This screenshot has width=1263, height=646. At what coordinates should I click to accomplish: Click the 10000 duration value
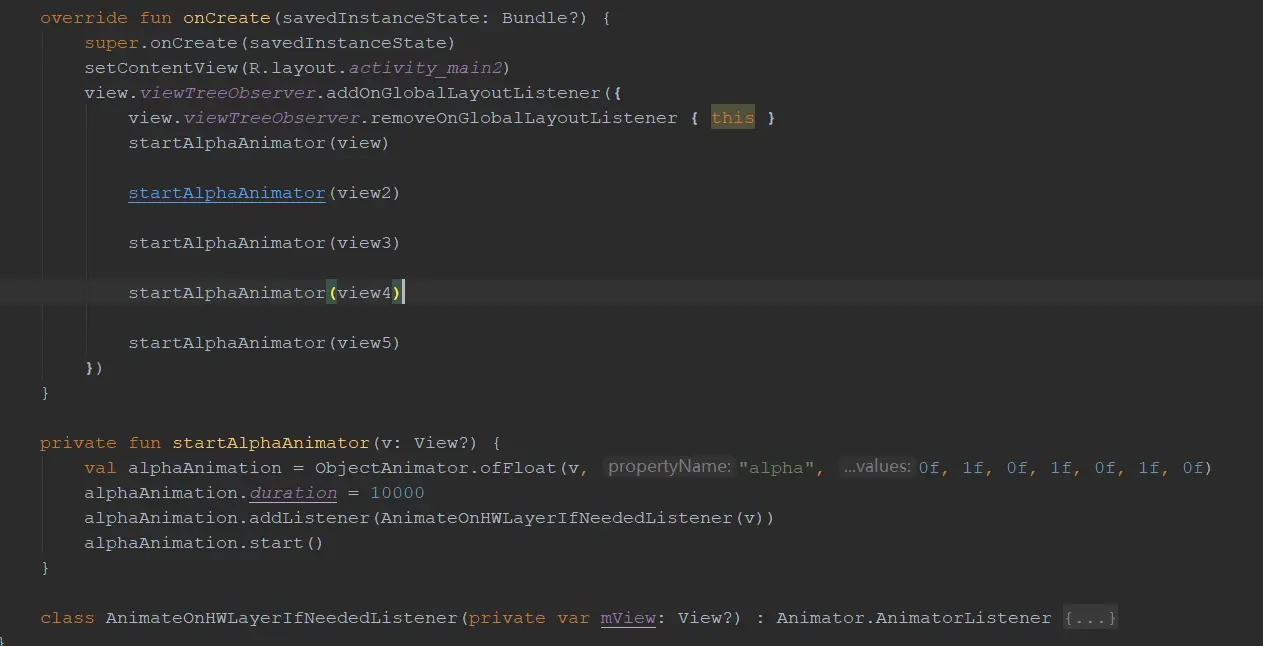click(397, 493)
